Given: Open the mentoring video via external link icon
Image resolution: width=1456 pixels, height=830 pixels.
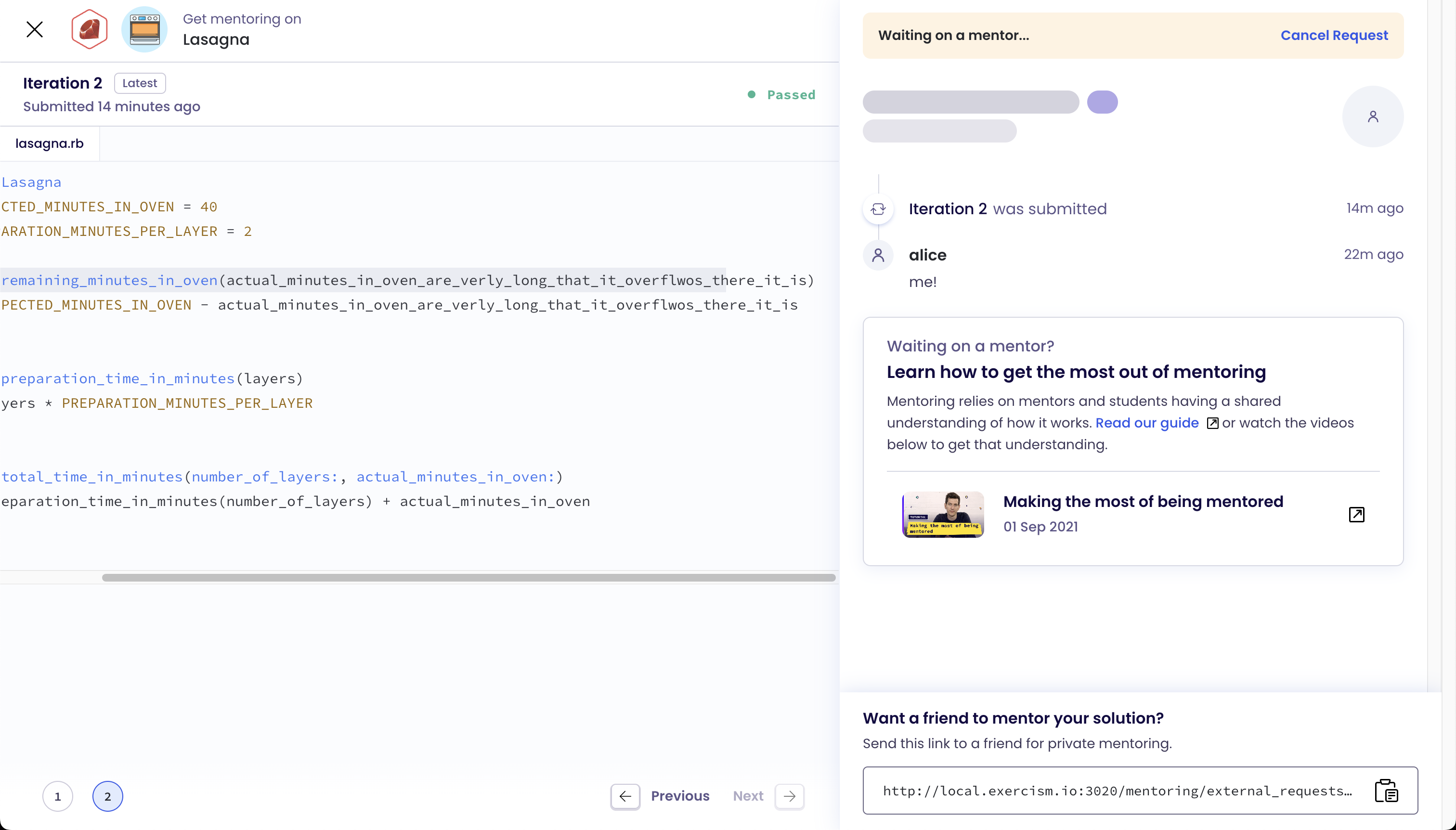Looking at the screenshot, I should click(1357, 514).
